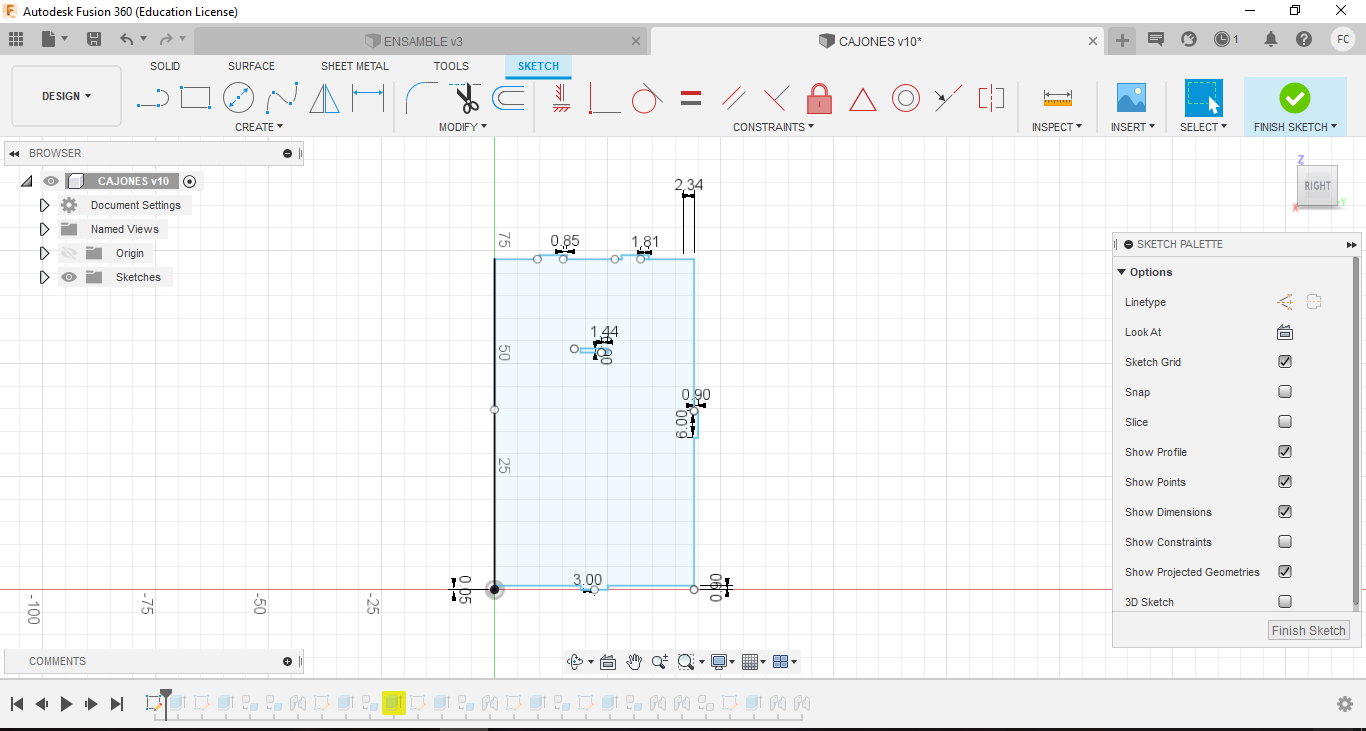Hide the Sketches folder via eye icon
Screen dimensions: 1366x731
point(69,277)
